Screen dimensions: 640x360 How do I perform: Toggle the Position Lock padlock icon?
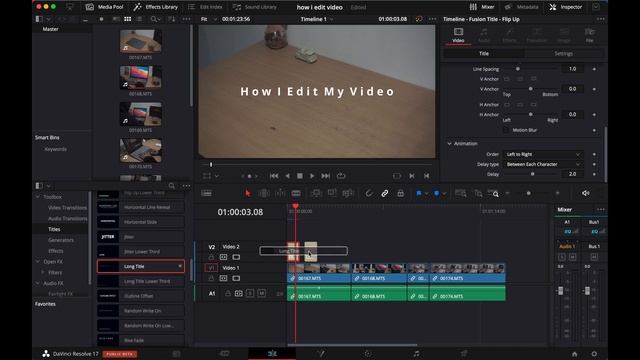pos(400,193)
